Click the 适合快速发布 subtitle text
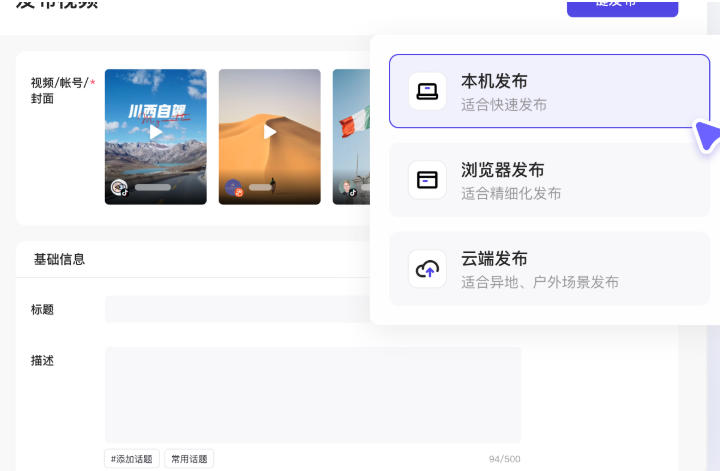 pyautogui.click(x=503, y=104)
